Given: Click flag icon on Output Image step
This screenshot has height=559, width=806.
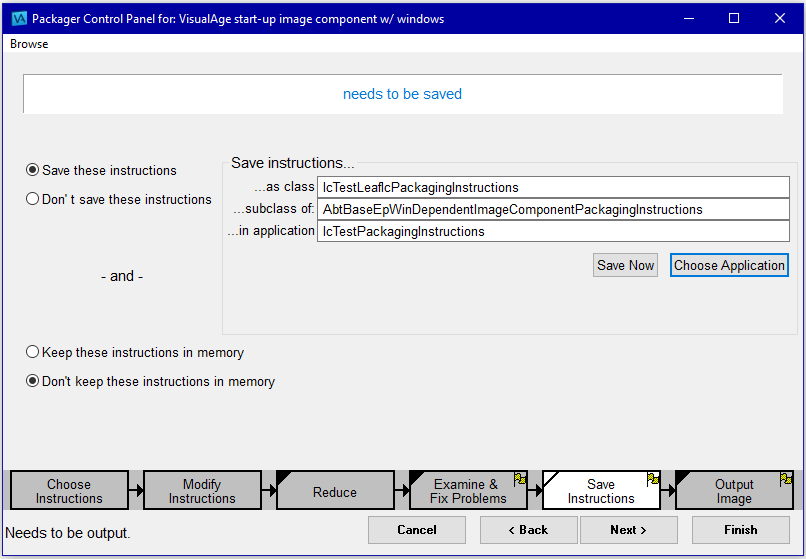Looking at the screenshot, I should click(x=786, y=479).
